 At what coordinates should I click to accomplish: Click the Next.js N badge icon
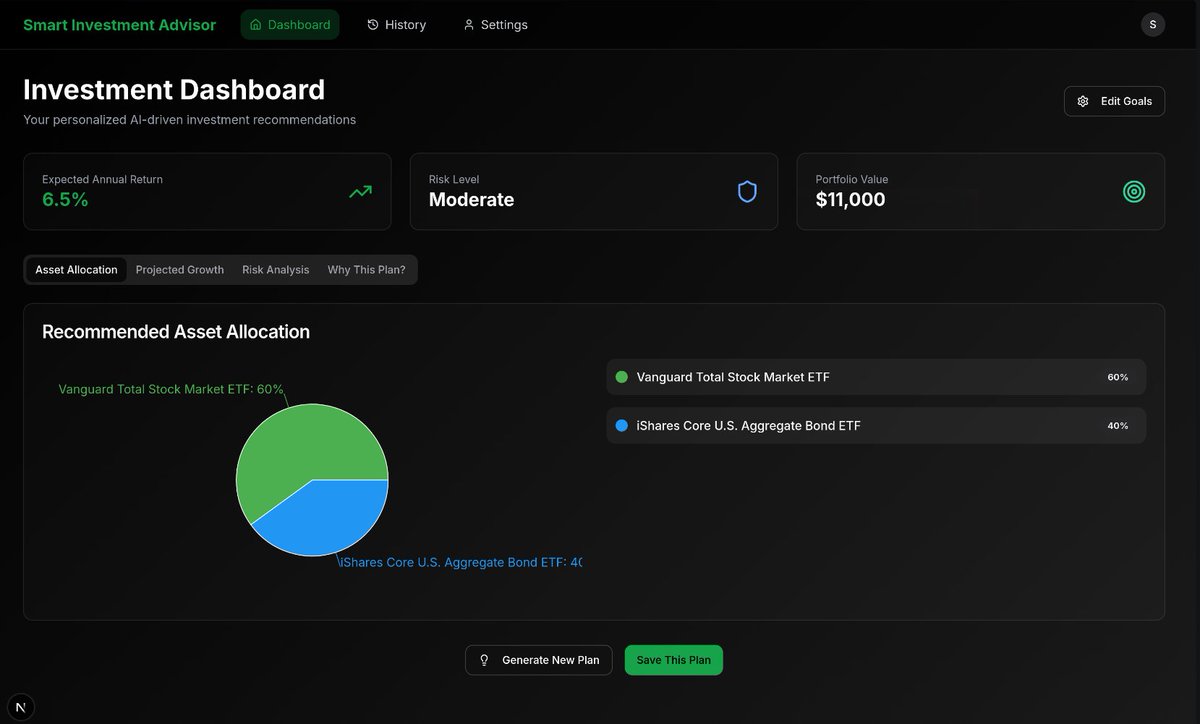(20, 706)
